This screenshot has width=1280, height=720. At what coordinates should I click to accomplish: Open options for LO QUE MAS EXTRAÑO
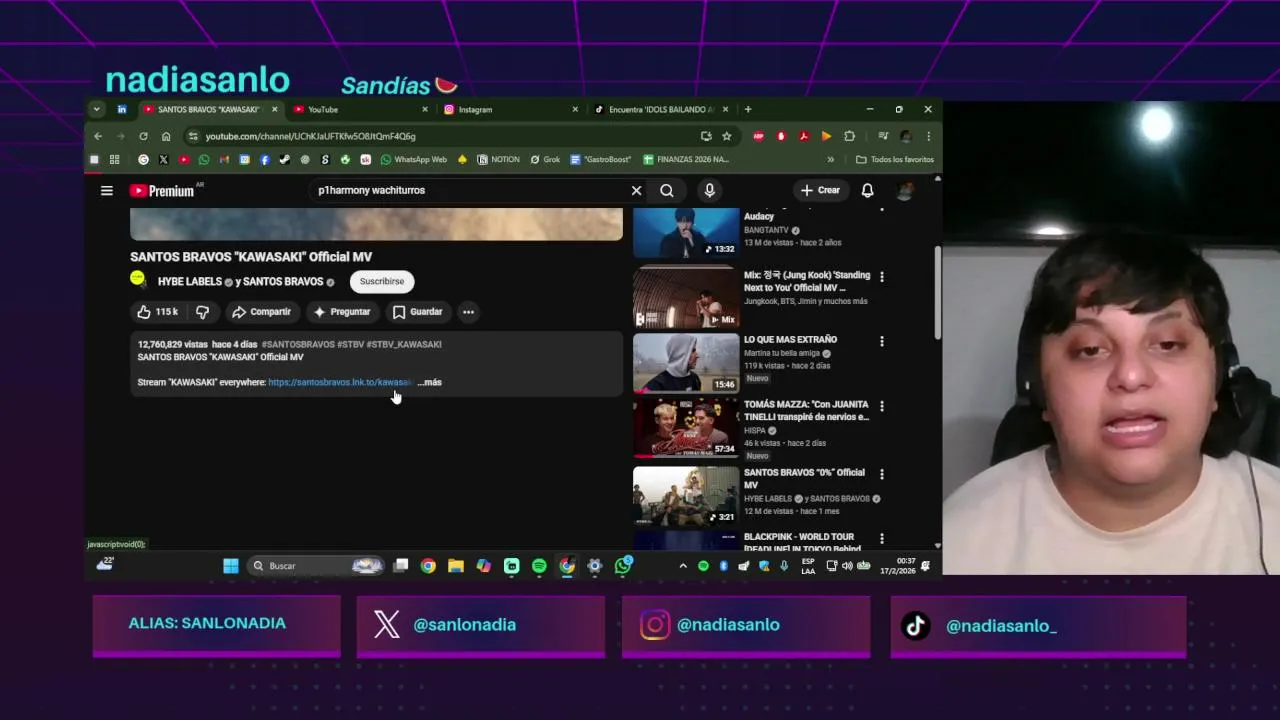[881, 341]
